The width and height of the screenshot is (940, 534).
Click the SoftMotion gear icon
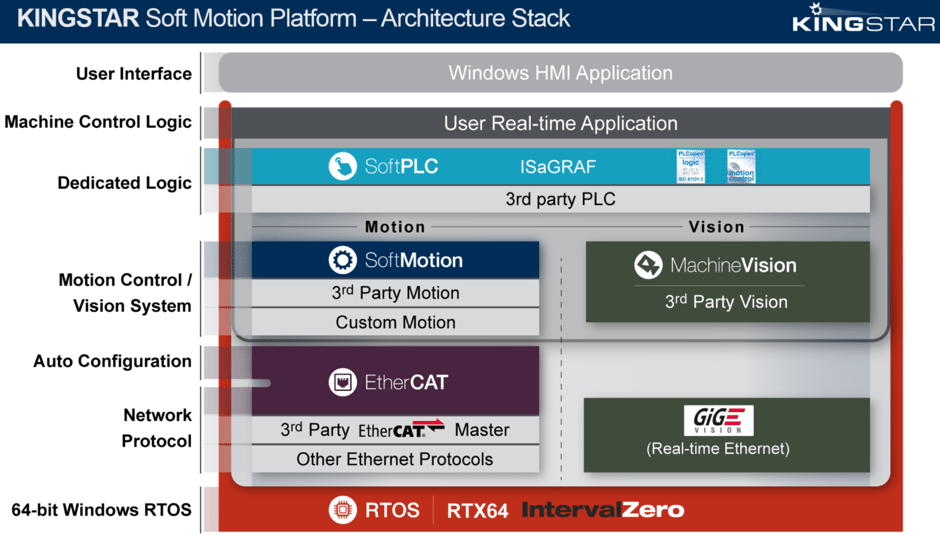tap(343, 260)
